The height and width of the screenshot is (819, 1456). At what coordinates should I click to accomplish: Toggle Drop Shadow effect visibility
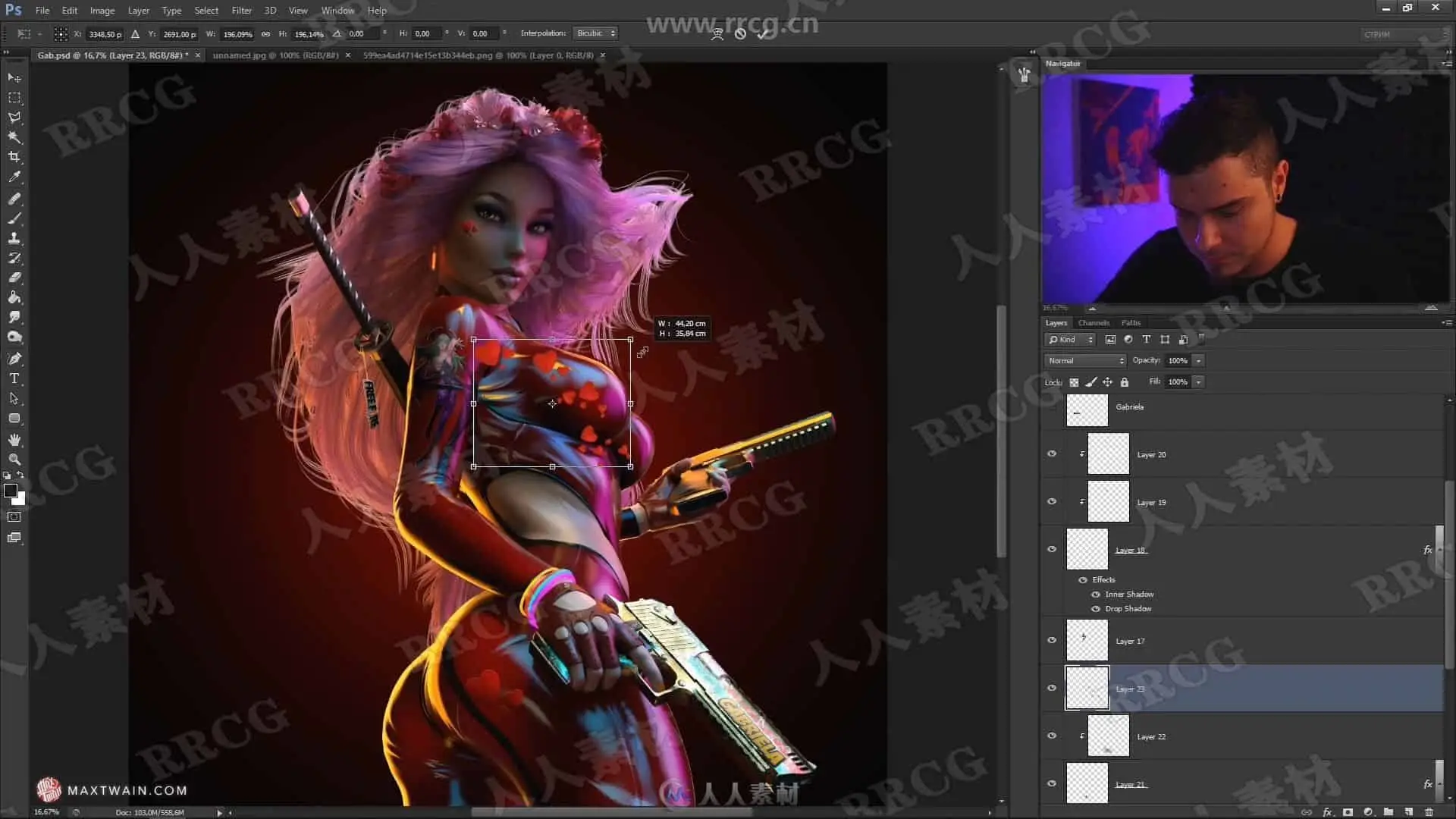(x=1096, y=608)
